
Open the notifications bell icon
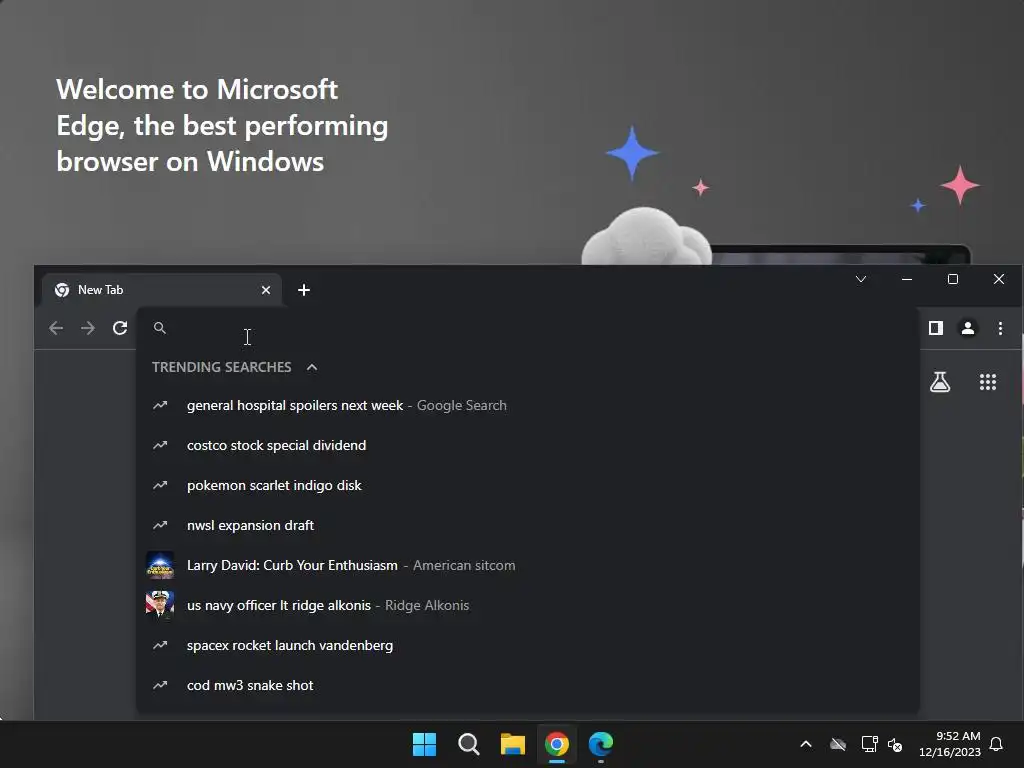click(x=996, y=744)
